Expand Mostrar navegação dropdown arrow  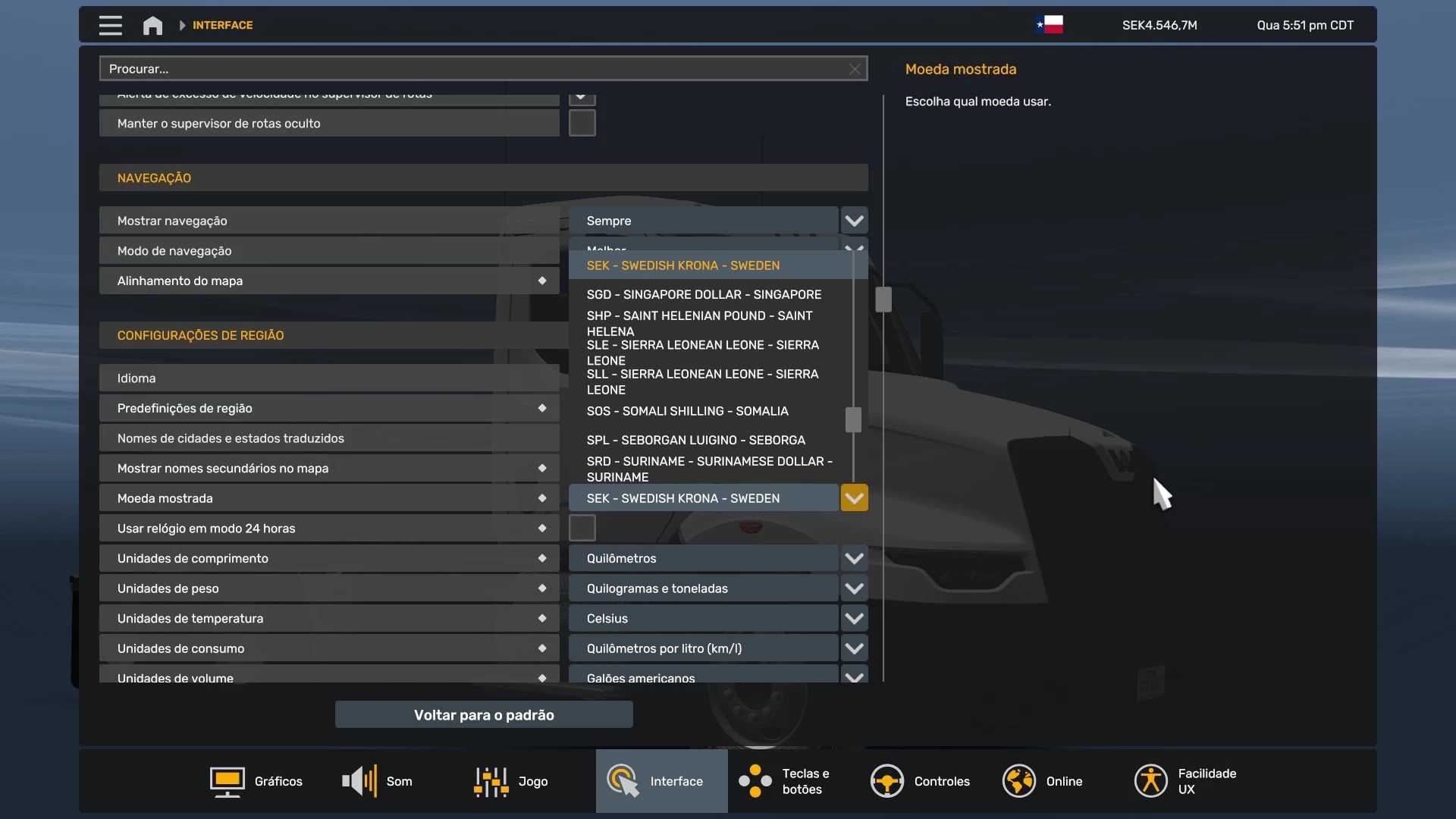[x=854, y=221]
